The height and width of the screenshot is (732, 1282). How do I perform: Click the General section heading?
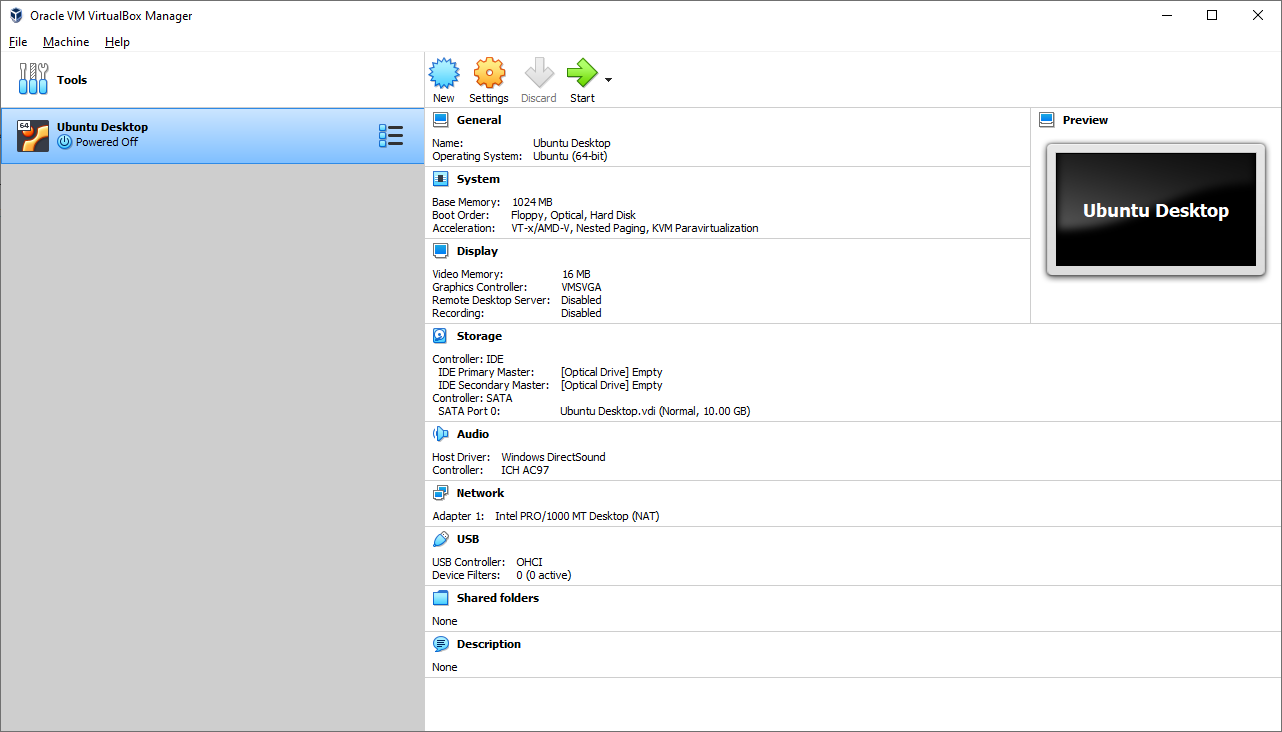tap(479, 120)
